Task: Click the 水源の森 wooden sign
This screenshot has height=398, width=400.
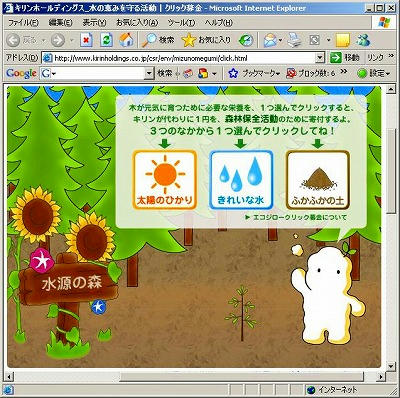Action: coord(68,284)
